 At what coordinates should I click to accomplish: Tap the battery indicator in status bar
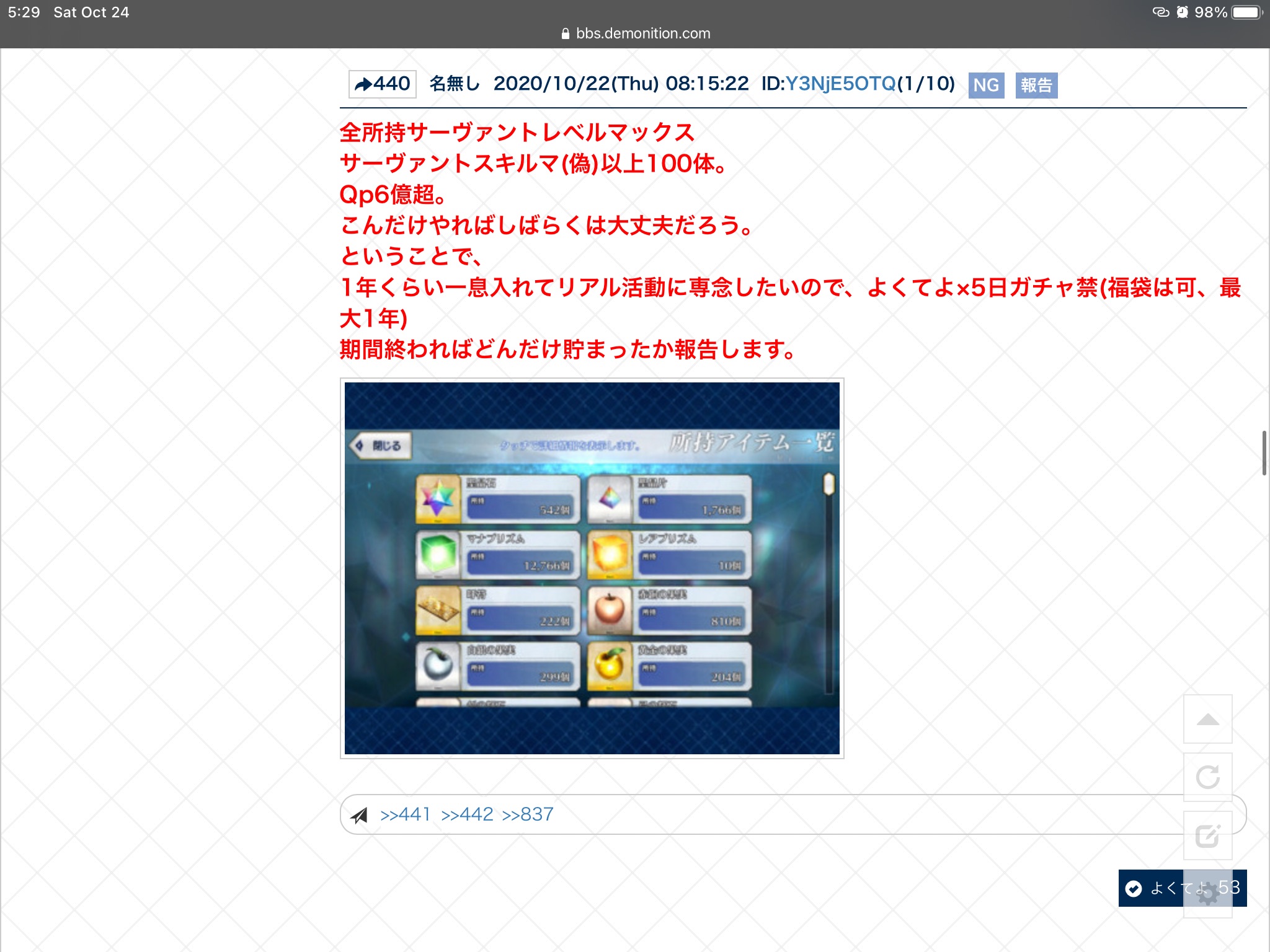click(1247, 12)
